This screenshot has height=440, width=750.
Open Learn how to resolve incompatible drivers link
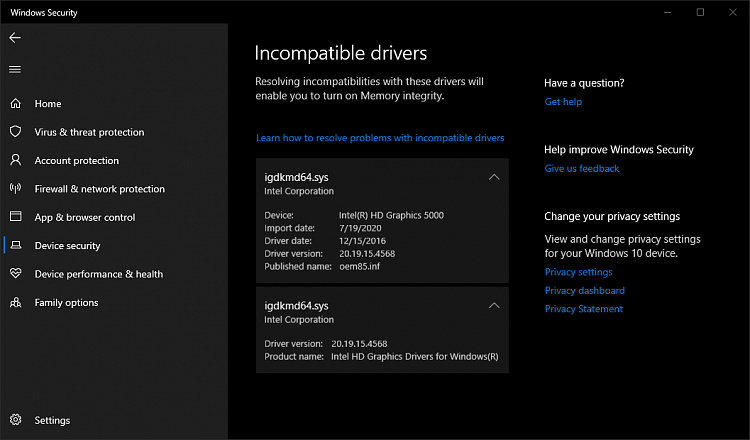380,138
